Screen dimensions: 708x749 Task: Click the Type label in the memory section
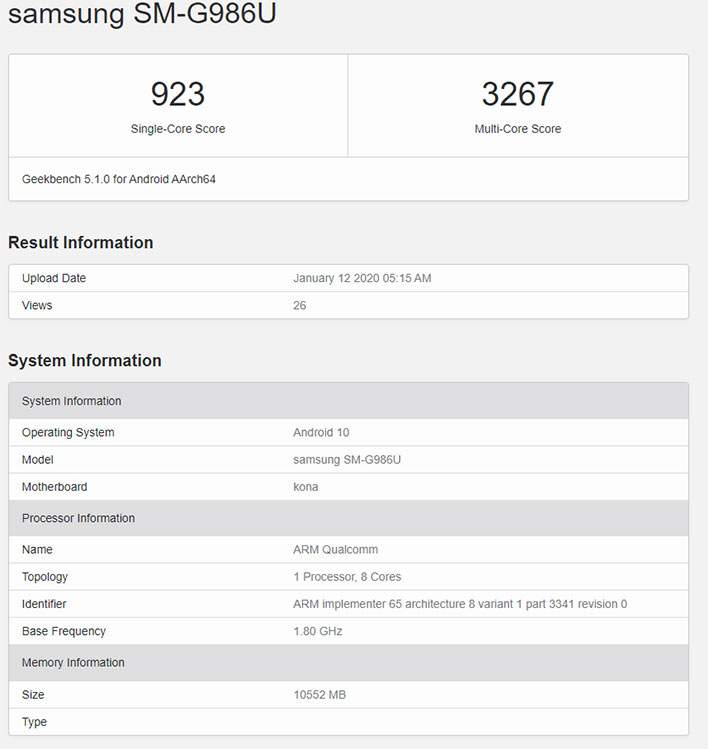click(x=35, y=722)
